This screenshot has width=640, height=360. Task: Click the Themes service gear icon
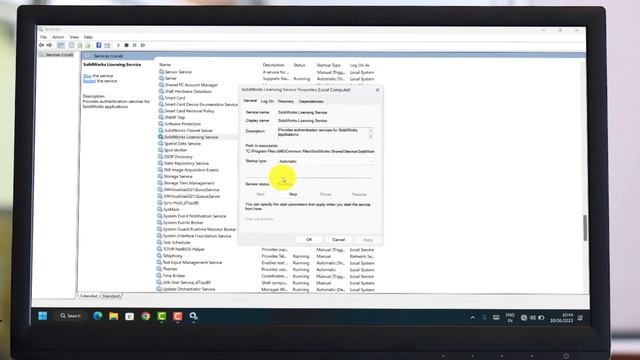[160, 269]
